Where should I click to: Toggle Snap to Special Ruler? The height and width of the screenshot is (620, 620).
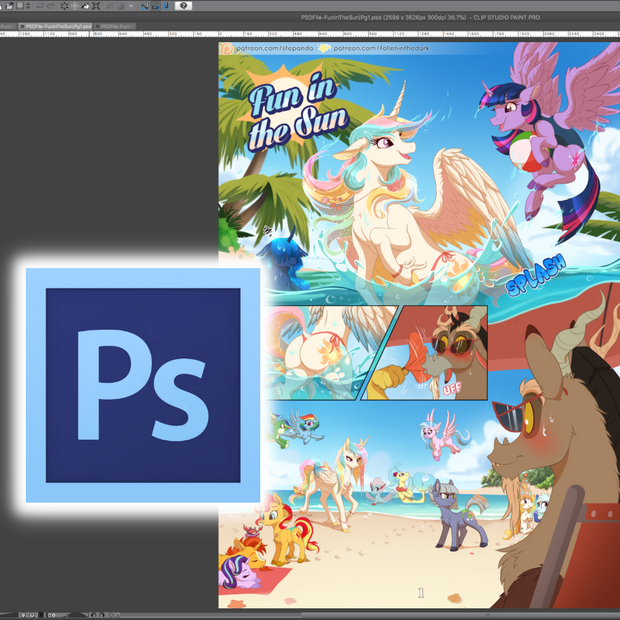155,6
